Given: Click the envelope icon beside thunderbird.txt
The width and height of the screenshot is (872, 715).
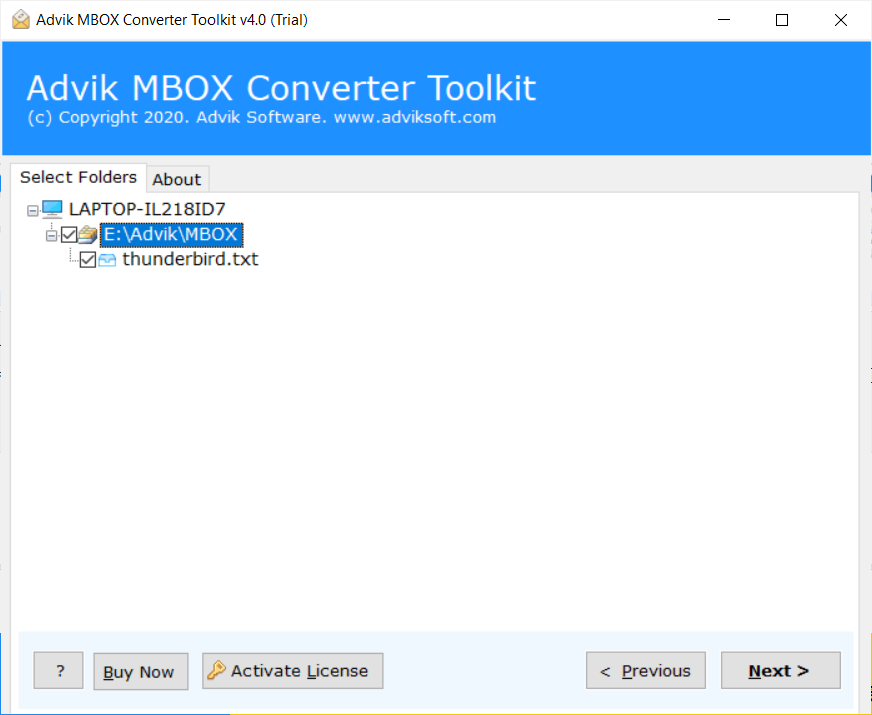Looking at the screenshot, I should (107, 259).
